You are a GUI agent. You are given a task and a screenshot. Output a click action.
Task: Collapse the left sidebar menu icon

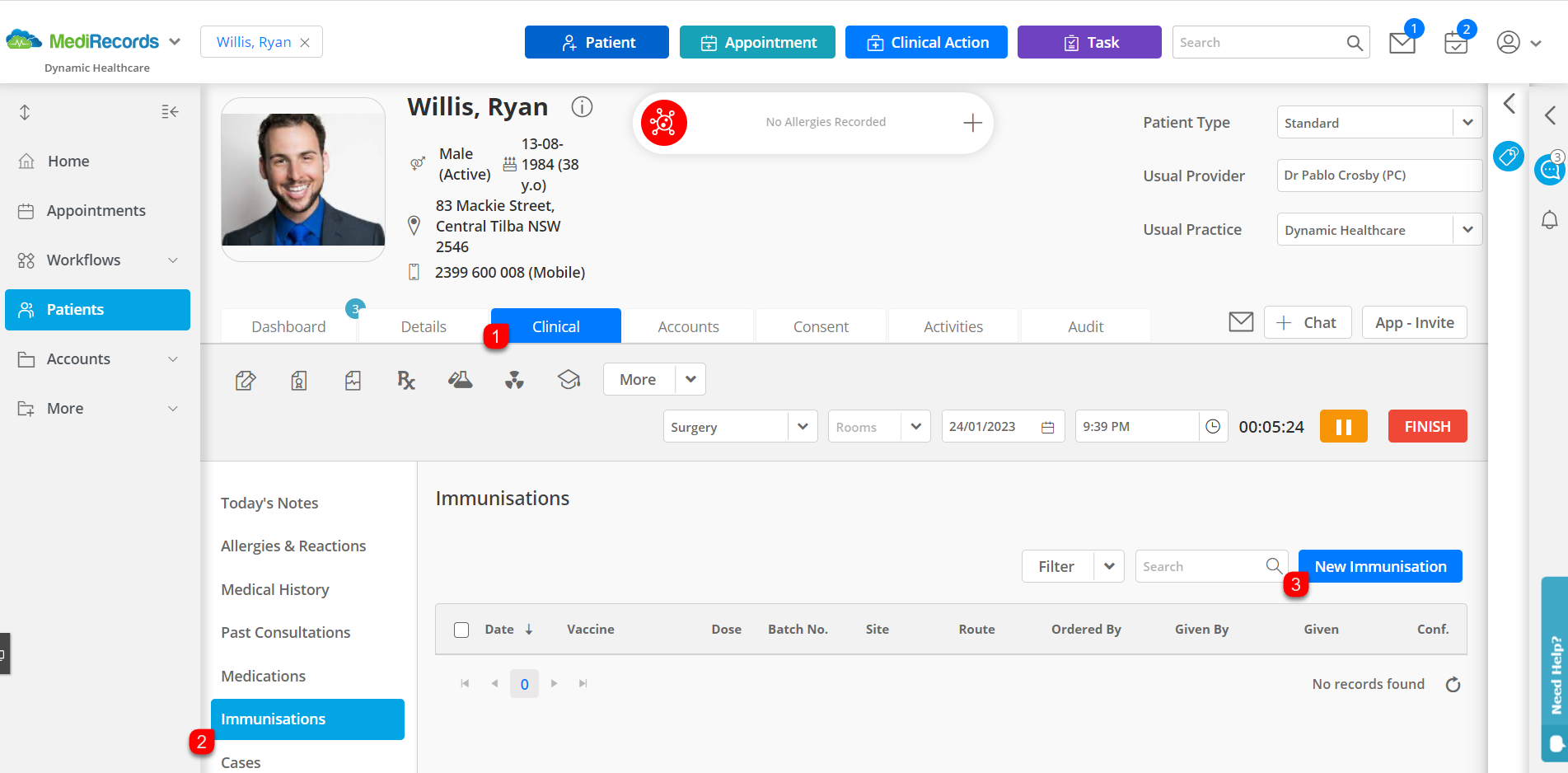coord(170,111)
